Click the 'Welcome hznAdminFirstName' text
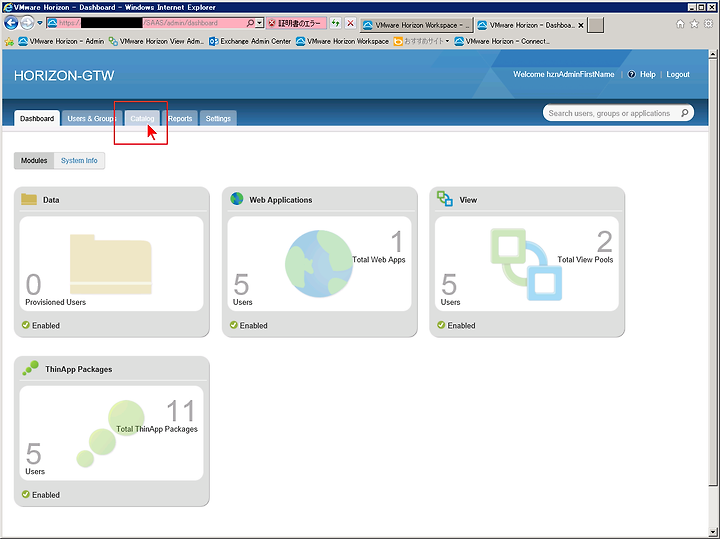Screen dimensions: 720x539 coord(563,74)
